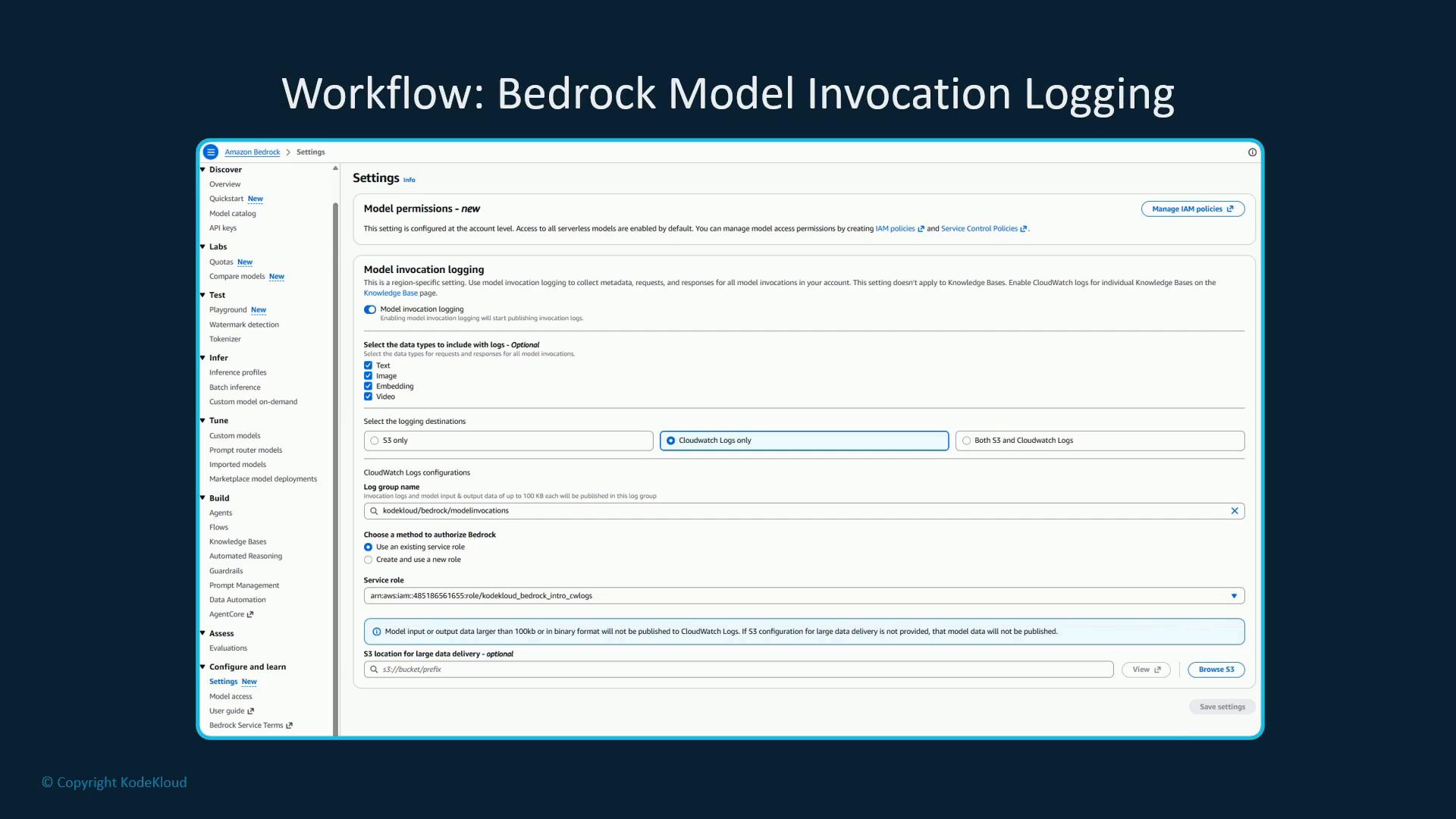Select S3 only logging destination

click(508, 441)
